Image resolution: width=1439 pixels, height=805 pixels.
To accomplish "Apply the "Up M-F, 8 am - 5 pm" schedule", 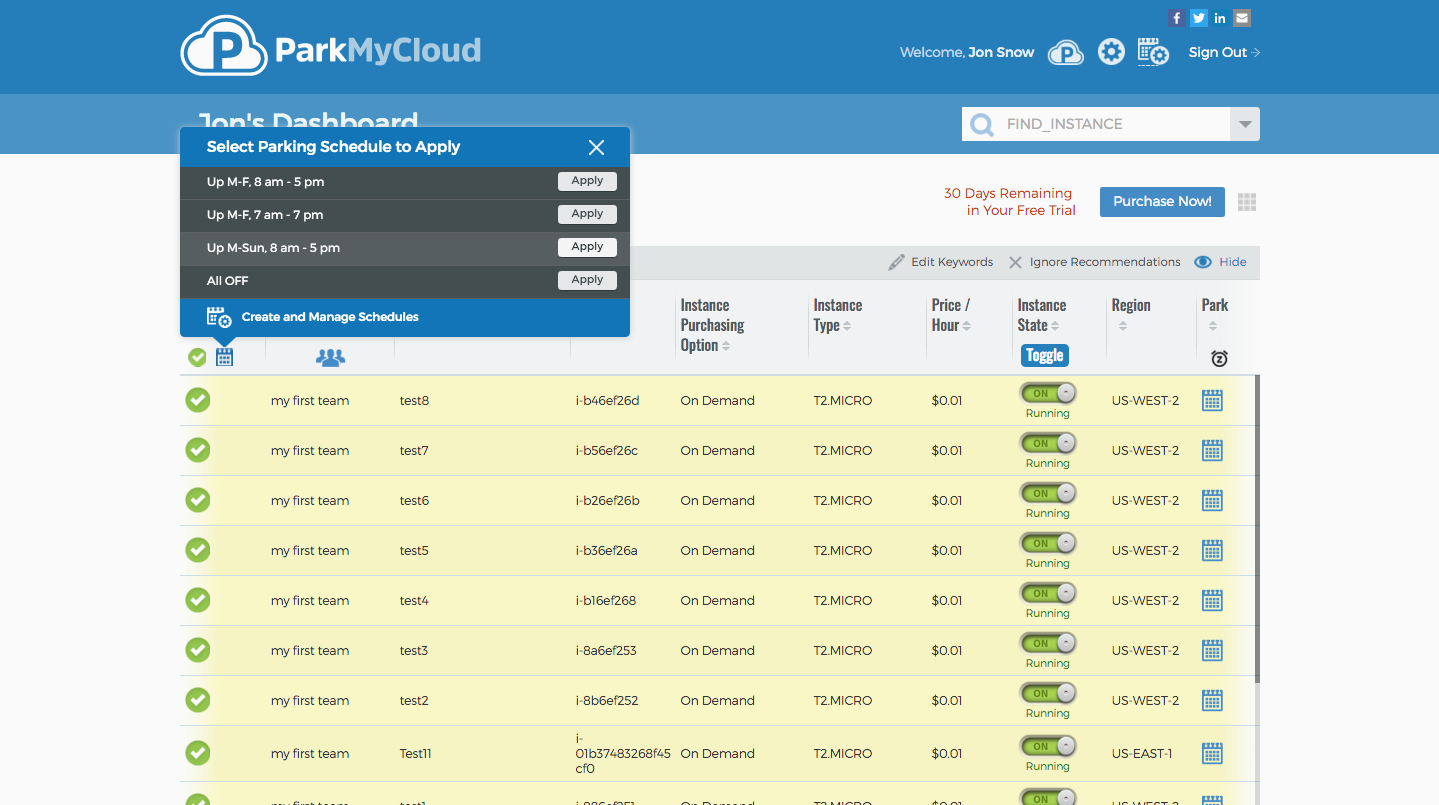I will [x=587, y=181].
